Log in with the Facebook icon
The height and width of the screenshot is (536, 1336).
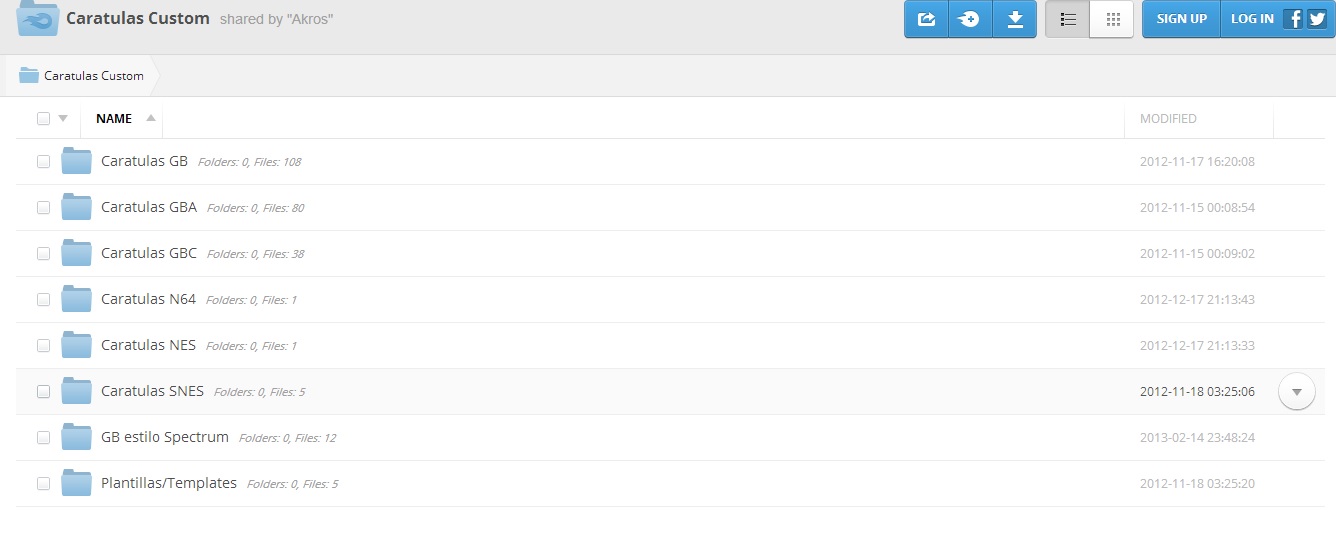click(1293, 18)
